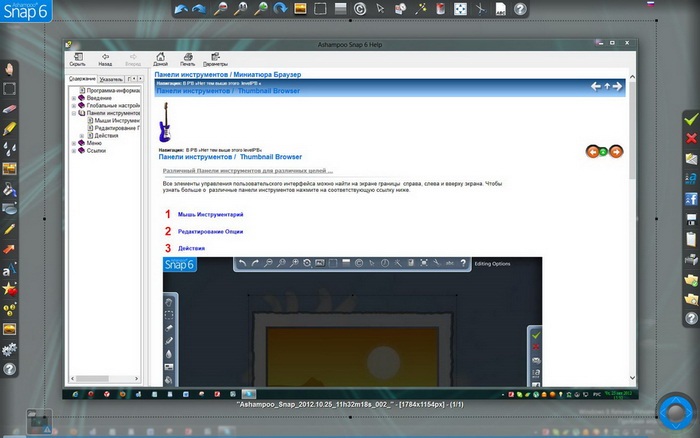The width and height of the screenshot is (700, 438).
Task: Select the pencil drawing tool
Action: tap(9, 229)
